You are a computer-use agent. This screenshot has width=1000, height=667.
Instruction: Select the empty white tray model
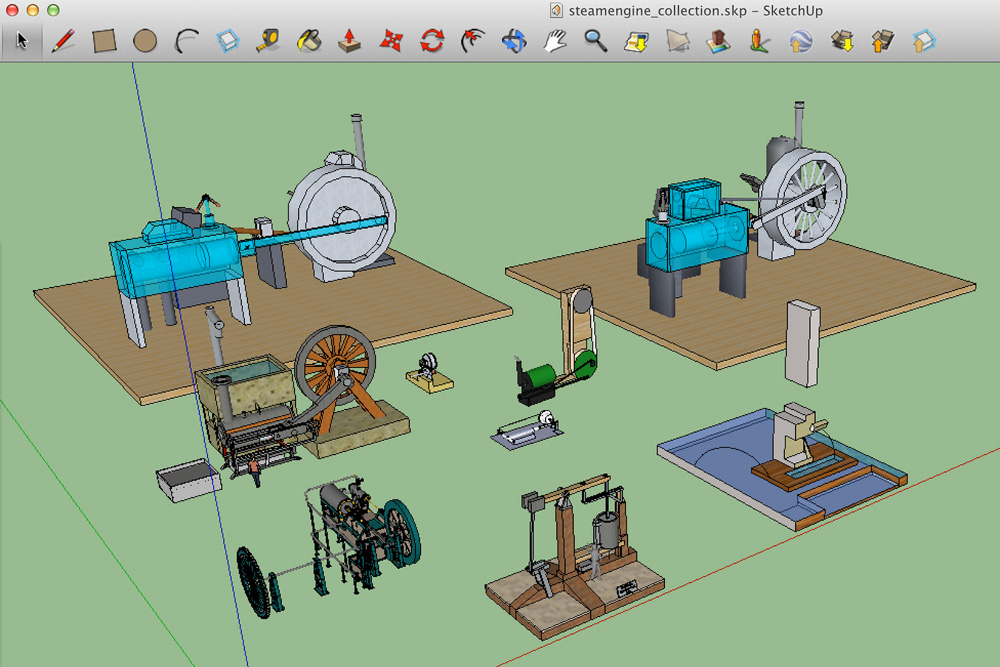point(188,480)
